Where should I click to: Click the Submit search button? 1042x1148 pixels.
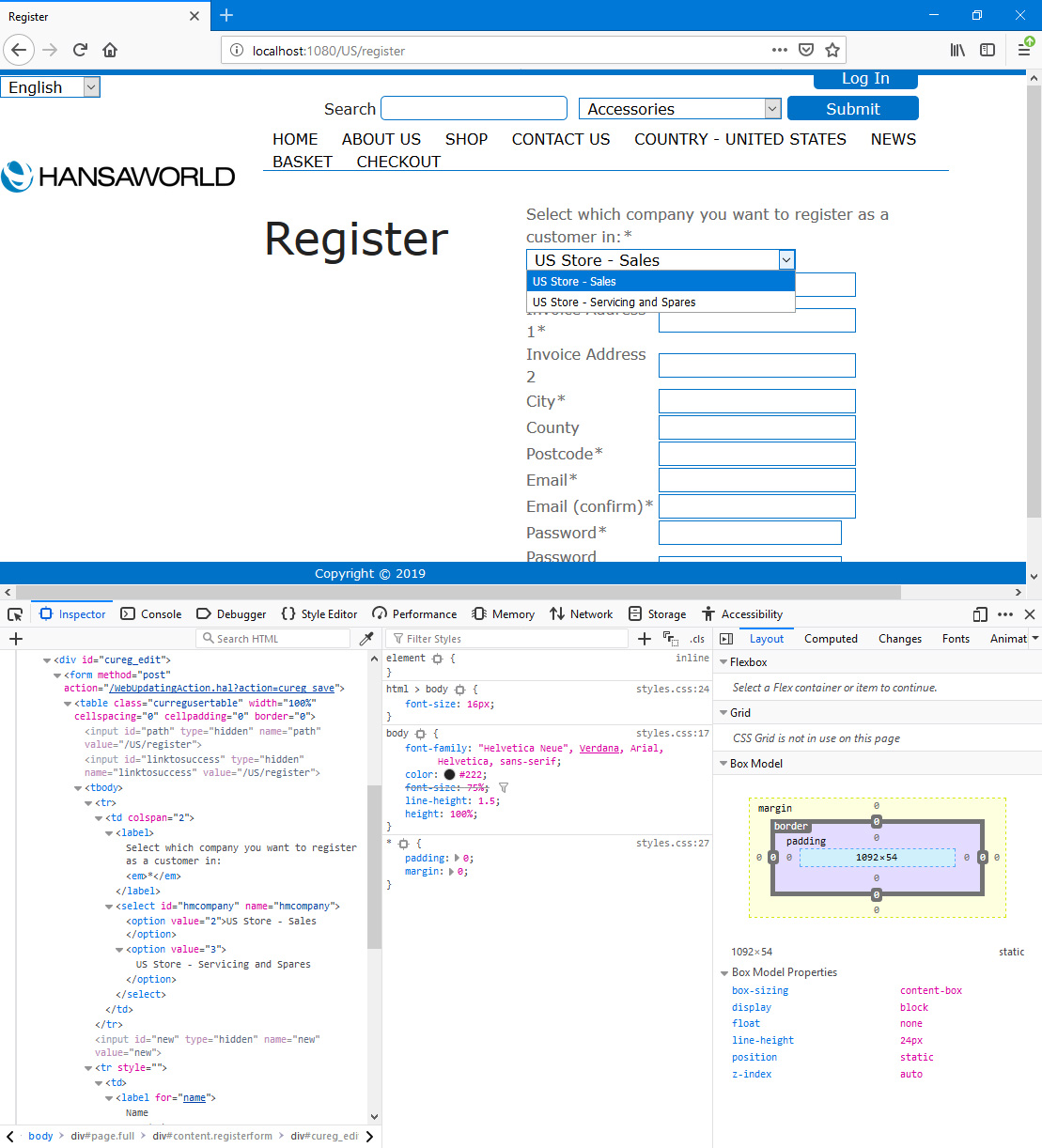coord(853,109)
